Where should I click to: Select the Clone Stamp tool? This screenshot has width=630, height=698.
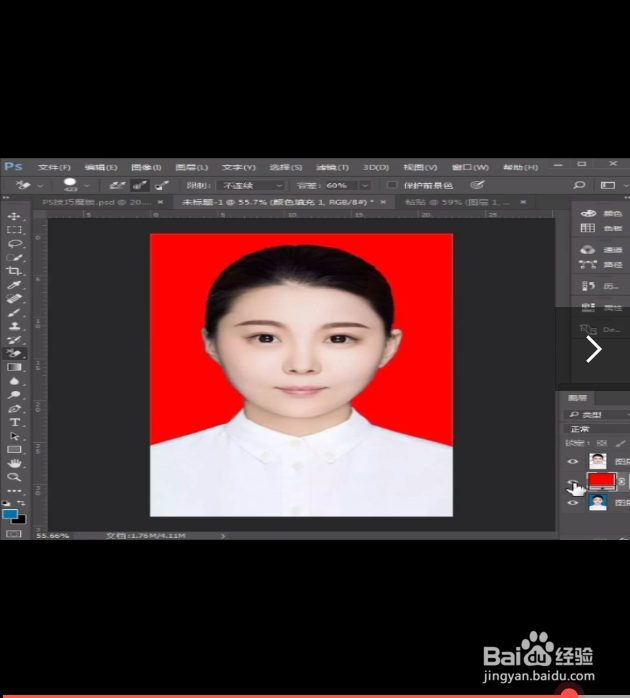14,326
